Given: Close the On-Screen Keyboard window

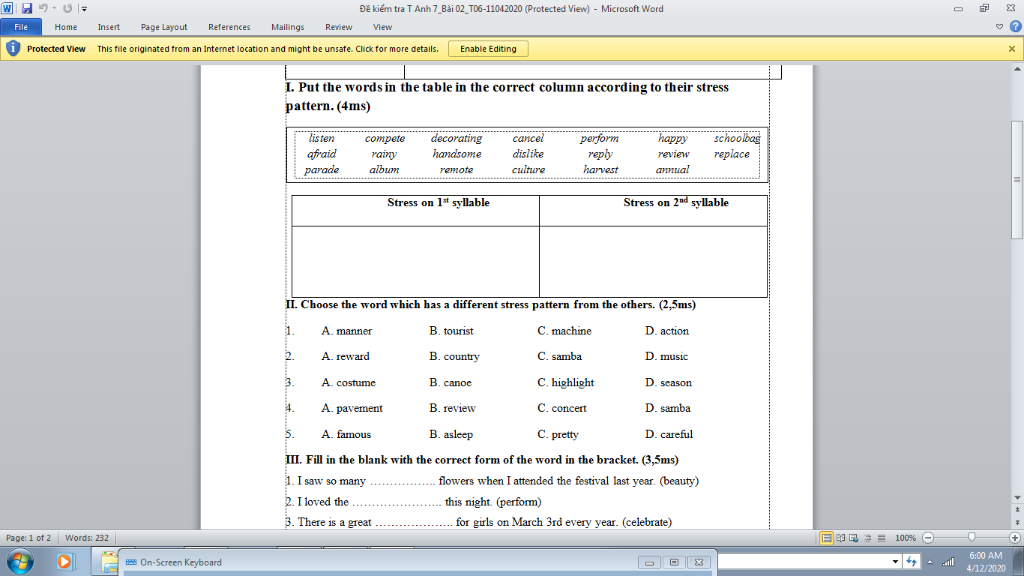Looking at the screenshot, I should point(699,562).
